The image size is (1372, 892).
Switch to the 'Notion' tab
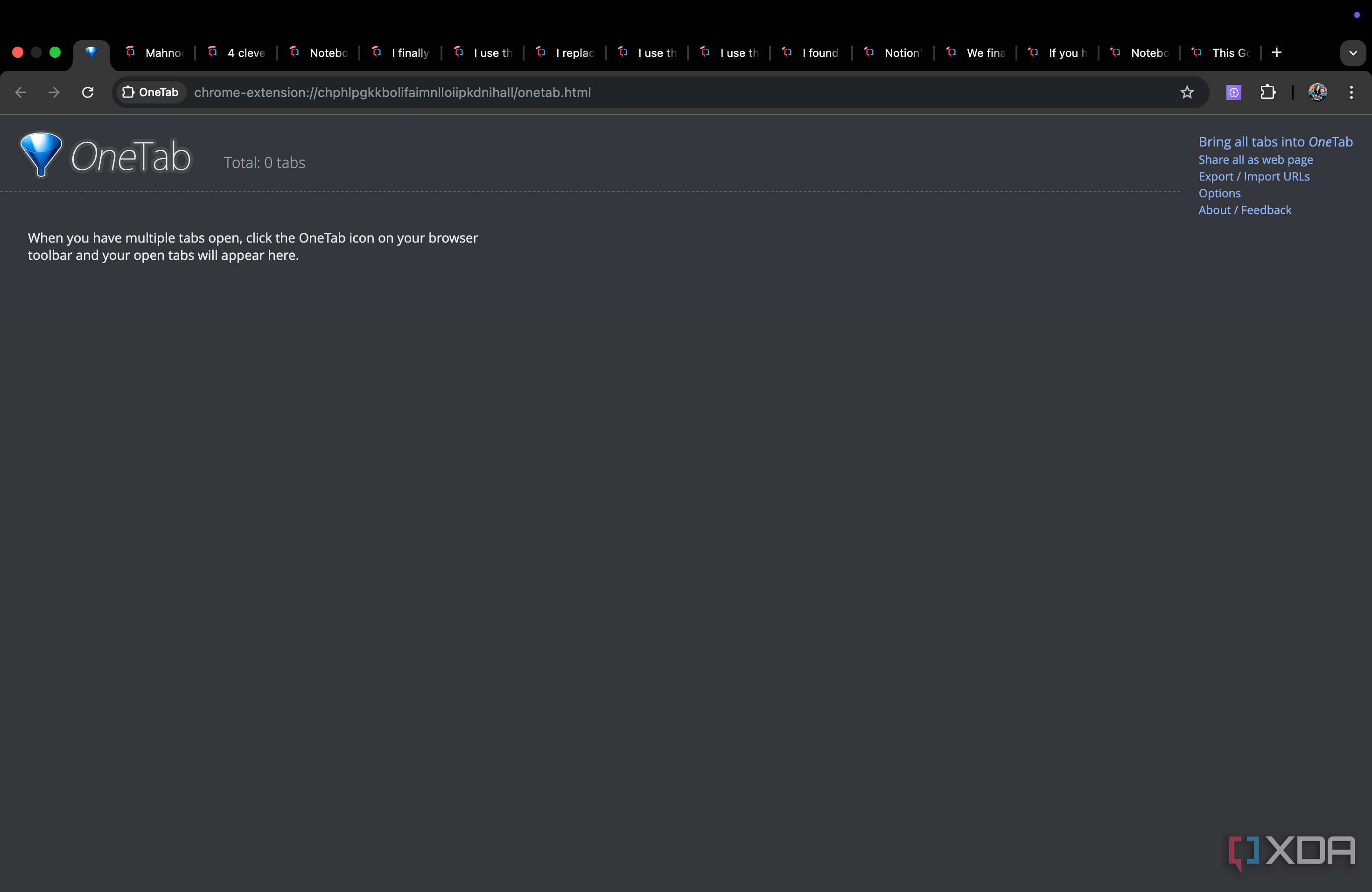tap(894, 53)
